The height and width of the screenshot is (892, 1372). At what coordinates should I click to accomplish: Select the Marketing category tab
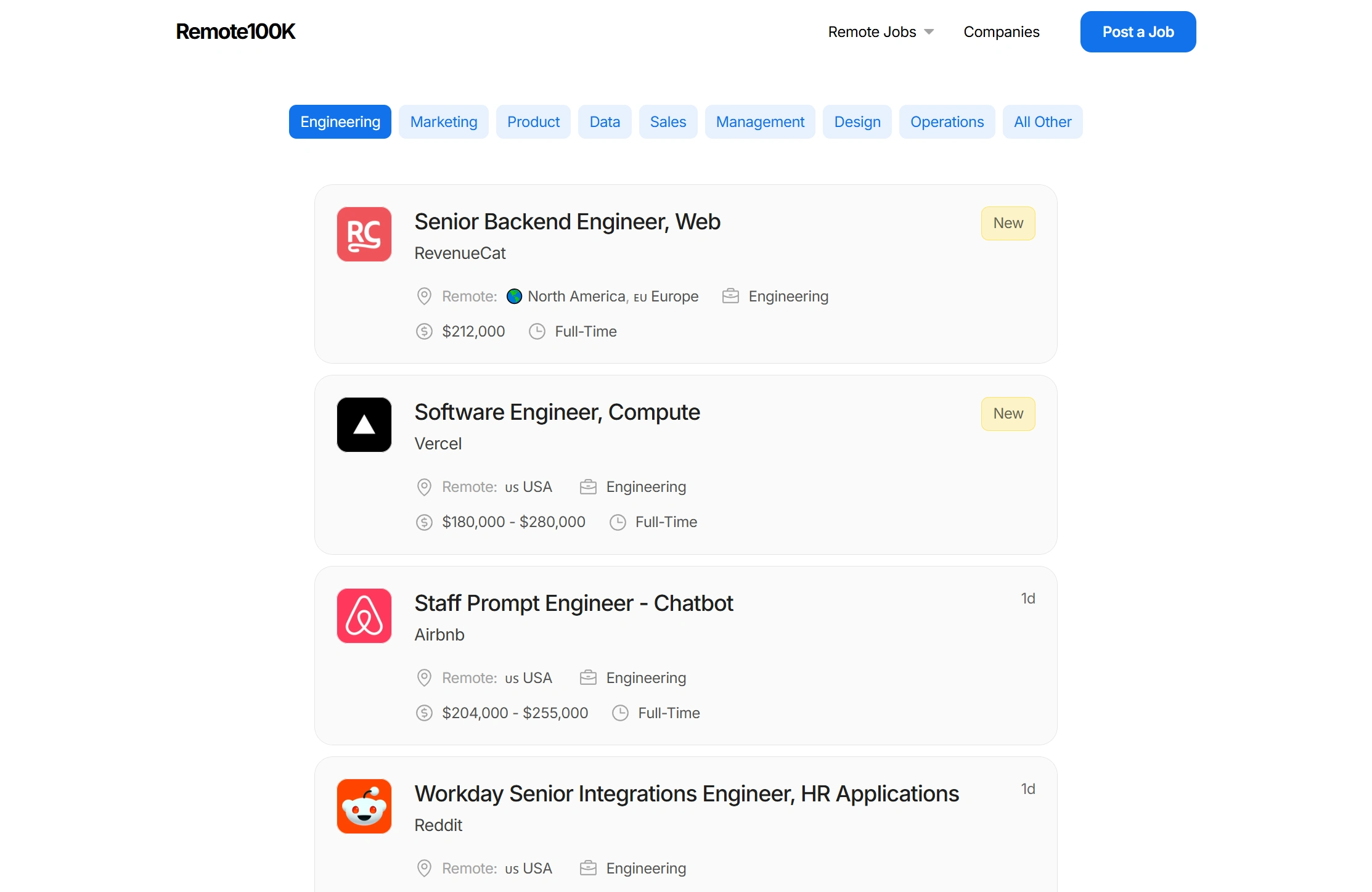pos(444,122)
